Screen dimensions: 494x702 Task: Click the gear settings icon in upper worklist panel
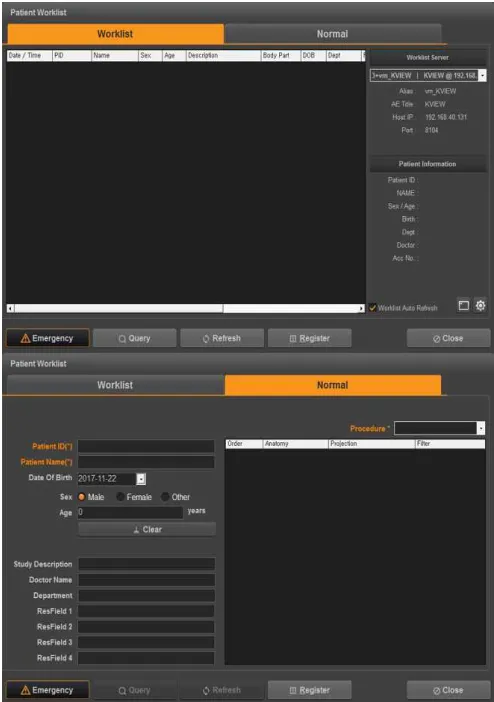click(480, 306)
